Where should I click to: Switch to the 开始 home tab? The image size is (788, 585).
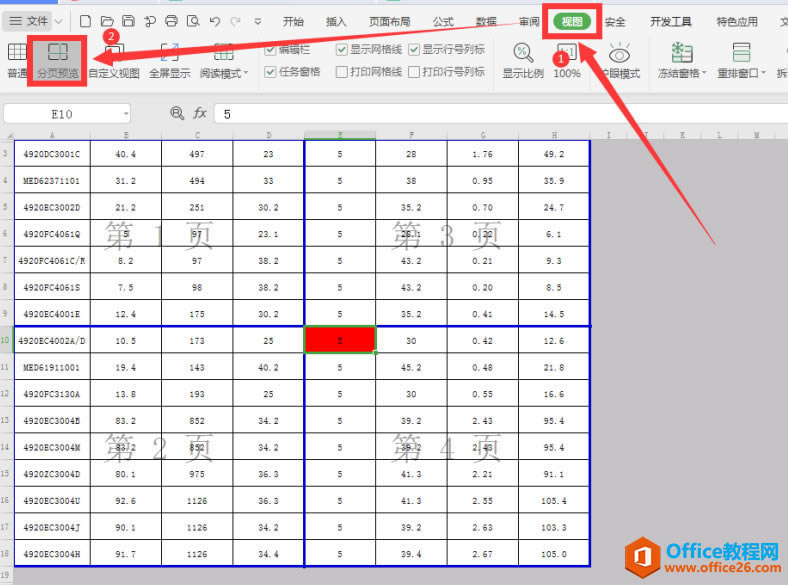[x=293, y=22]
